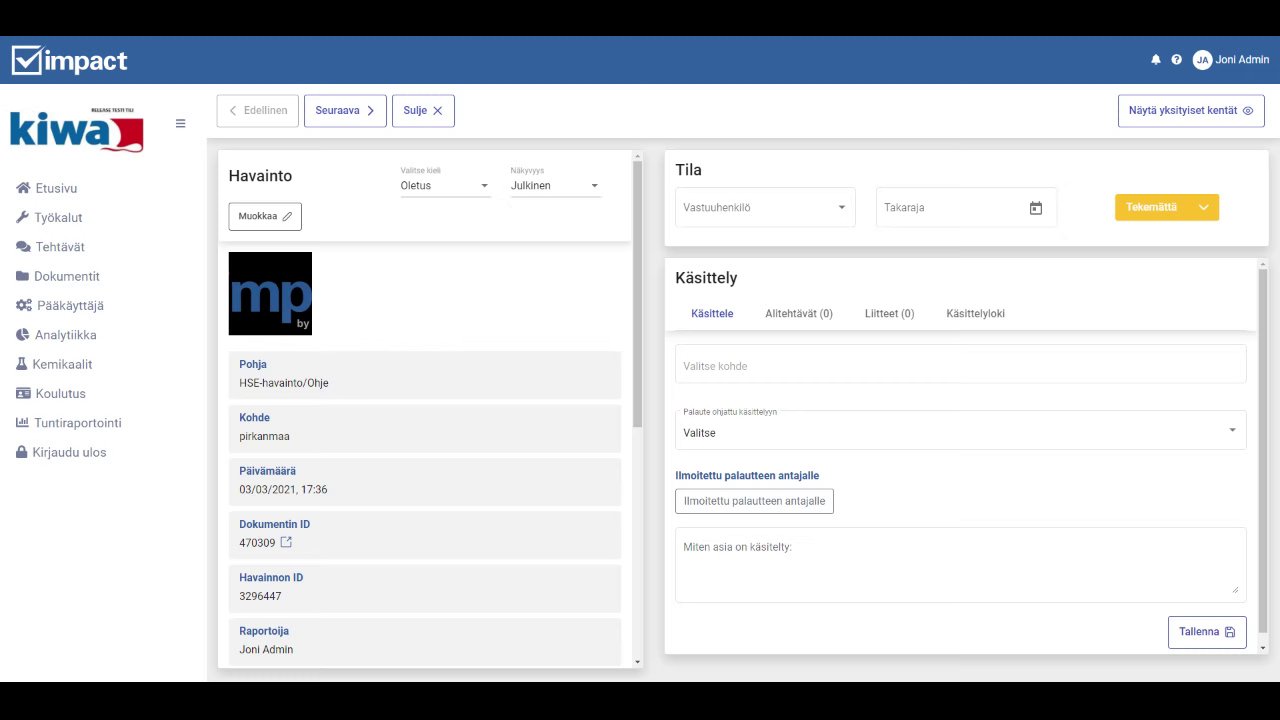Open the JA user avatar
The width and height of the screenshot is (1280, 720).
click(x=1202, y=60)
